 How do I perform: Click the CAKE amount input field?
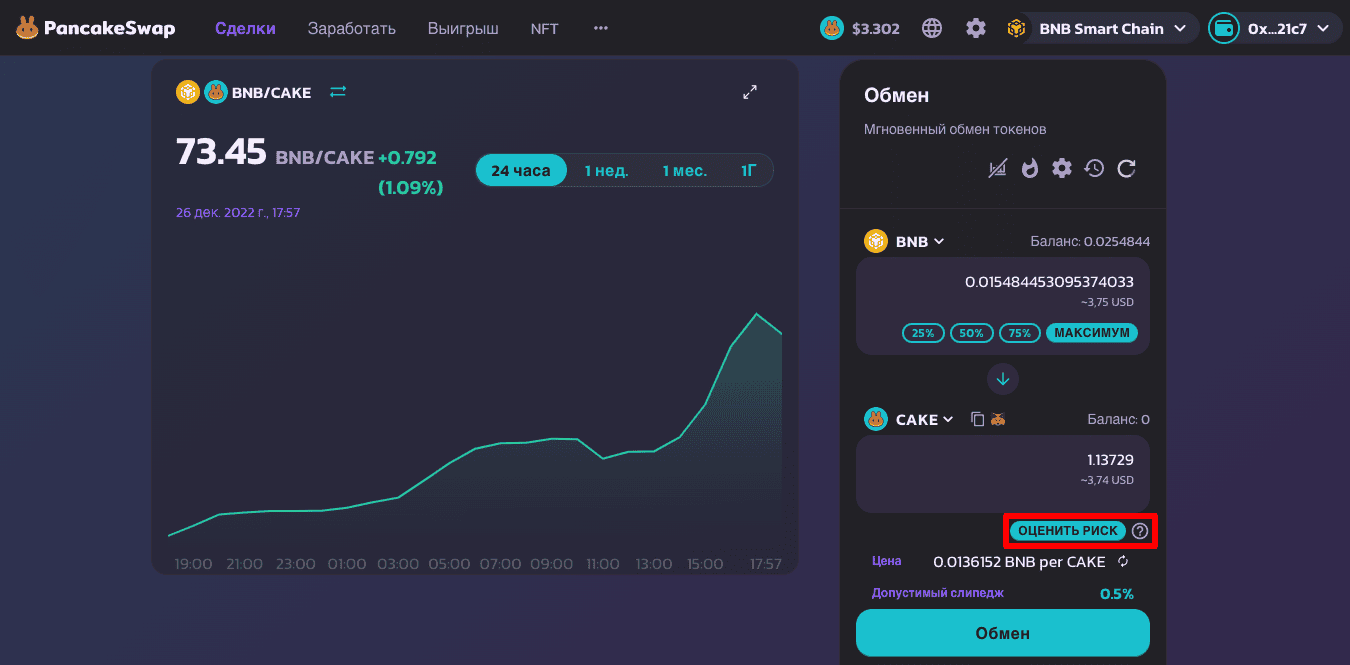[x=1003, y=460]
